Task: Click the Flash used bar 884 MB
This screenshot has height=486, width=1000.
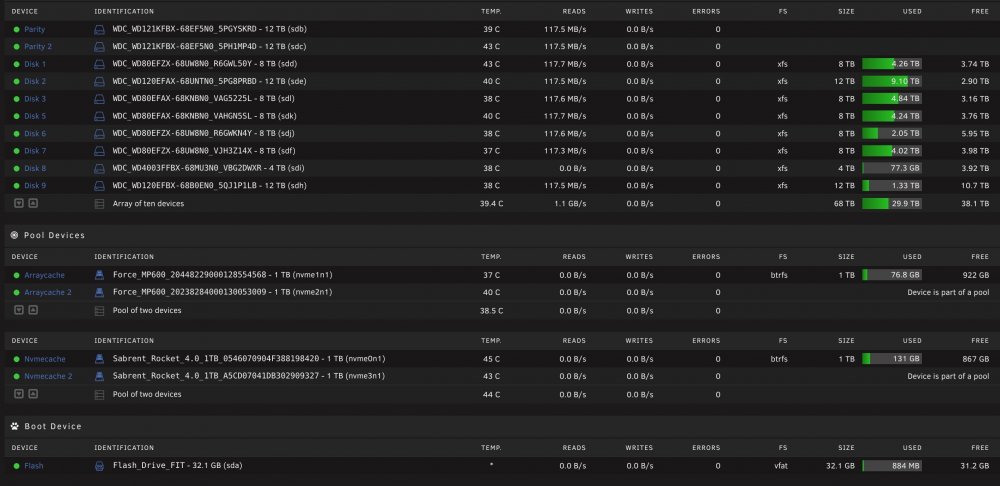Action: pyautogui.click(x=892, y=466)
